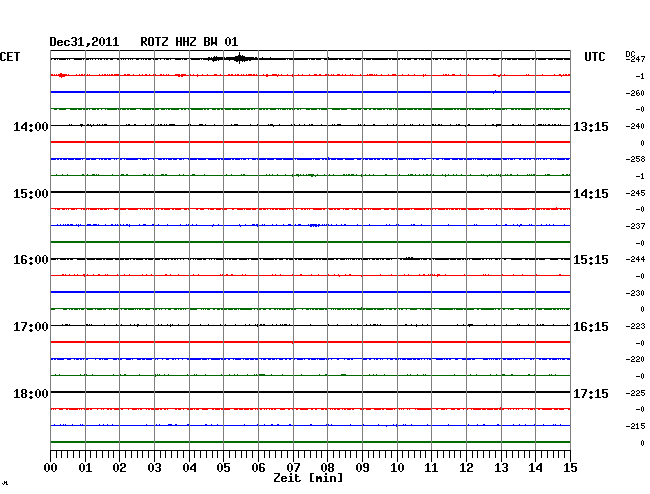
Task: Click the DC offset value "-244"
Action: pyautogui.click(x=635, y=259)
